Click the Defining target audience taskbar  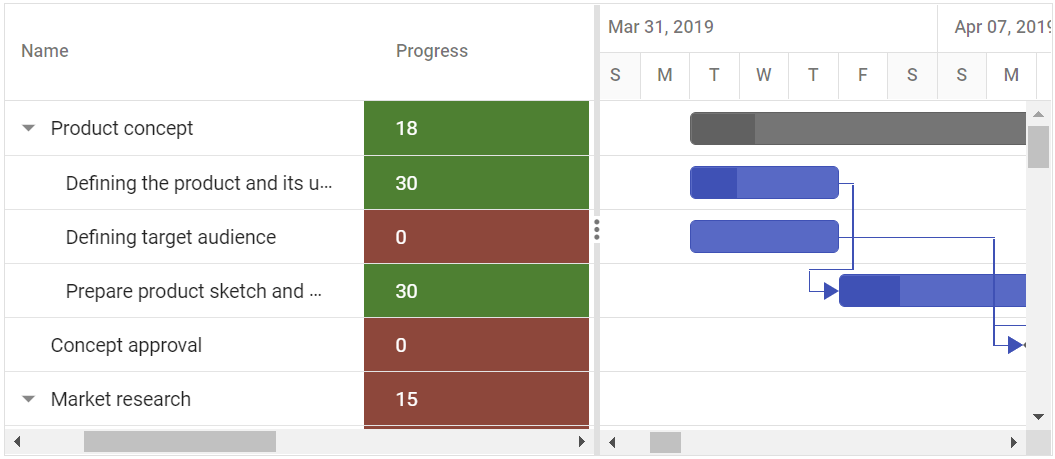764,237
